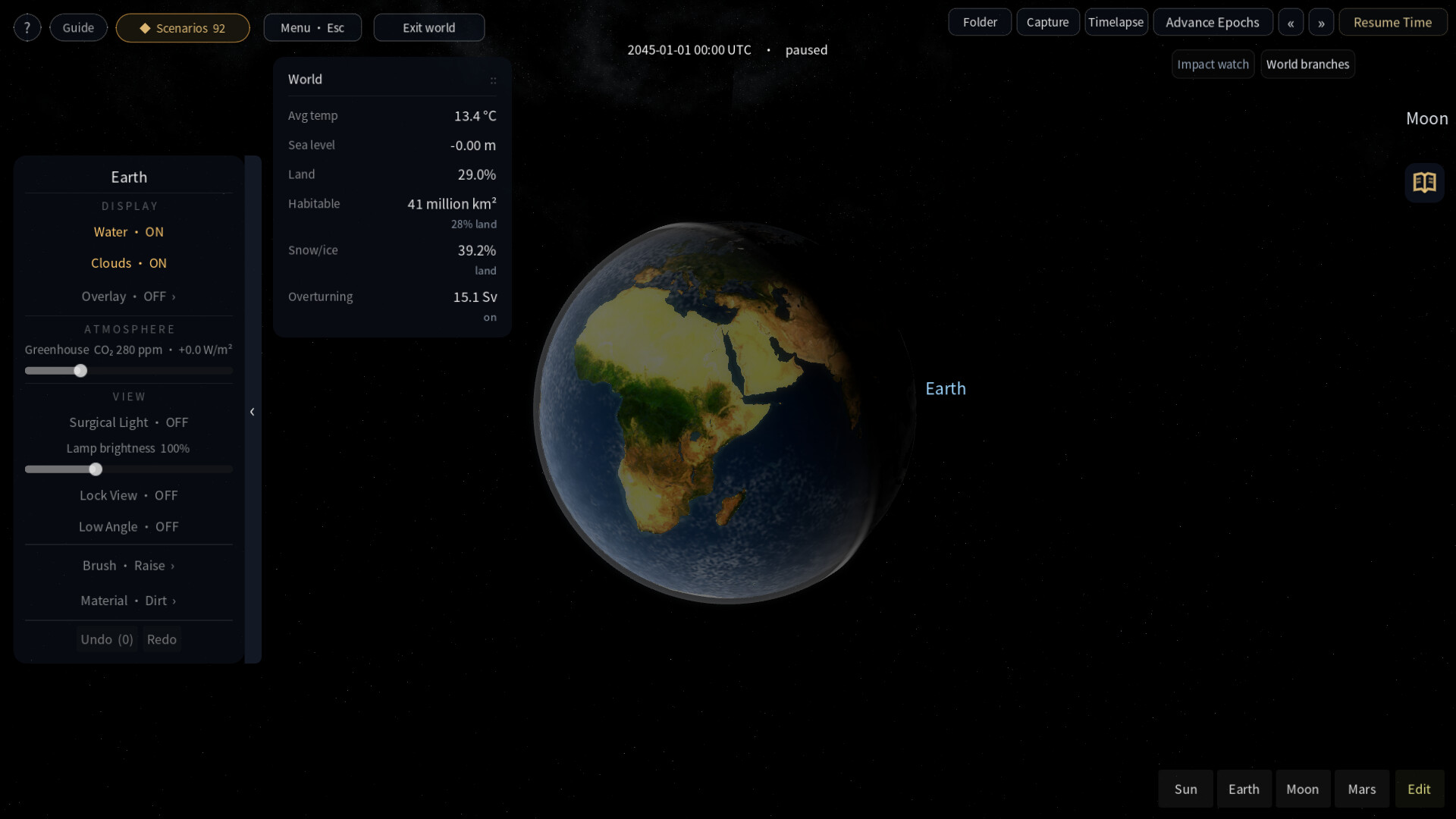Step time backward with « button
The height and width of the screenshot is (819, 1456).
click(1291, 23)
